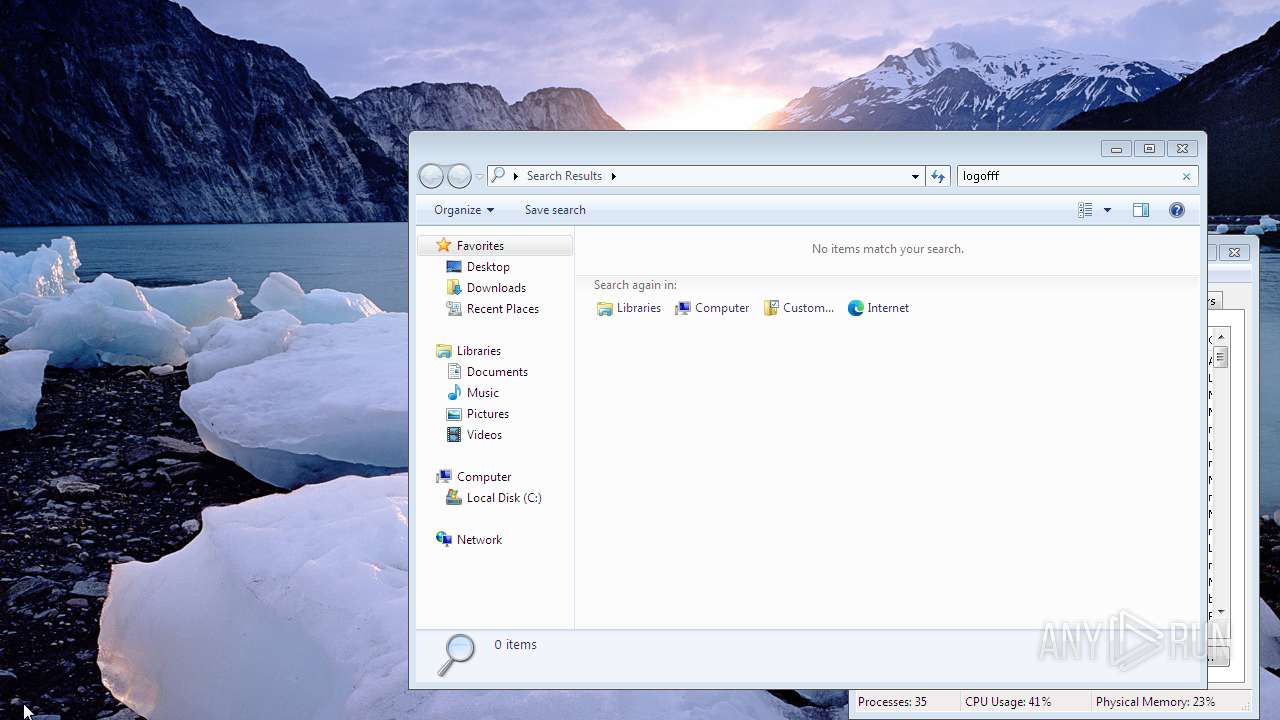The image size is (1280, 720).
Task: Toggle the preview pane
Action: pyautogui.click(x=1141, y=210)
